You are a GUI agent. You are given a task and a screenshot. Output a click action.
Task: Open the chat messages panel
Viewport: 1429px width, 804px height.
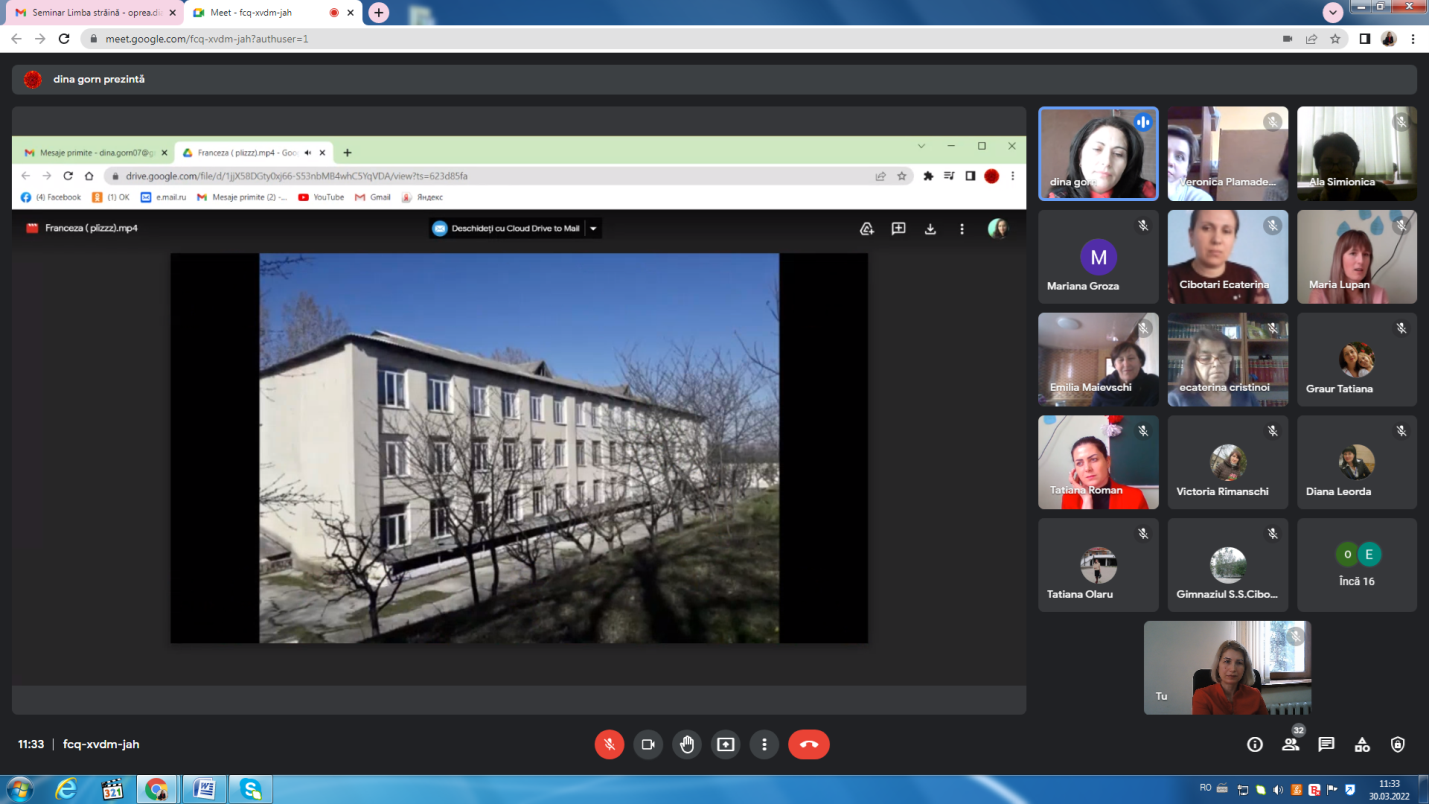pos(1326,744)
